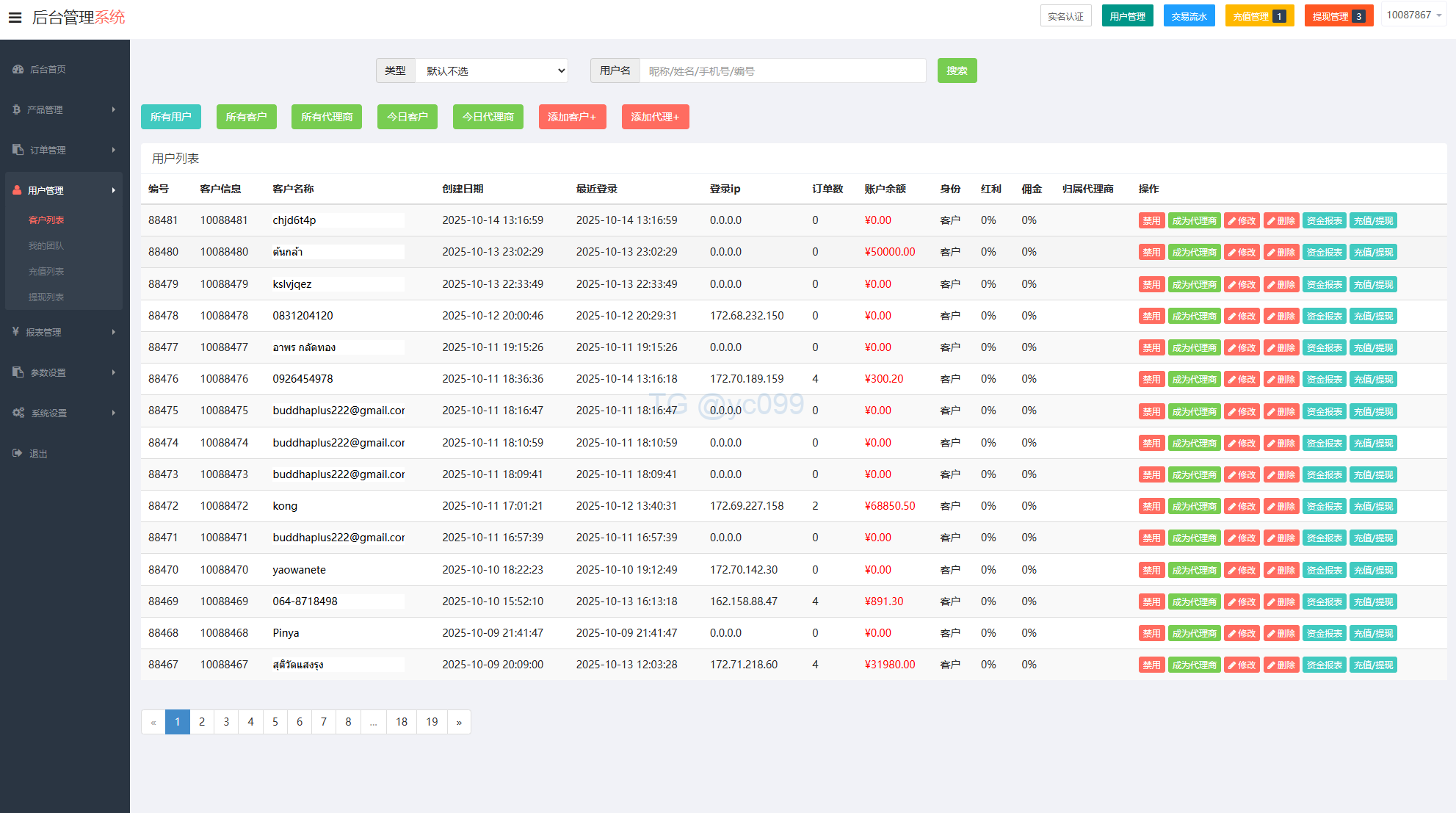Click the logout icon beside 退出
The height and width of the screenshot is (813, 1456).
click(x=18, y=453)
